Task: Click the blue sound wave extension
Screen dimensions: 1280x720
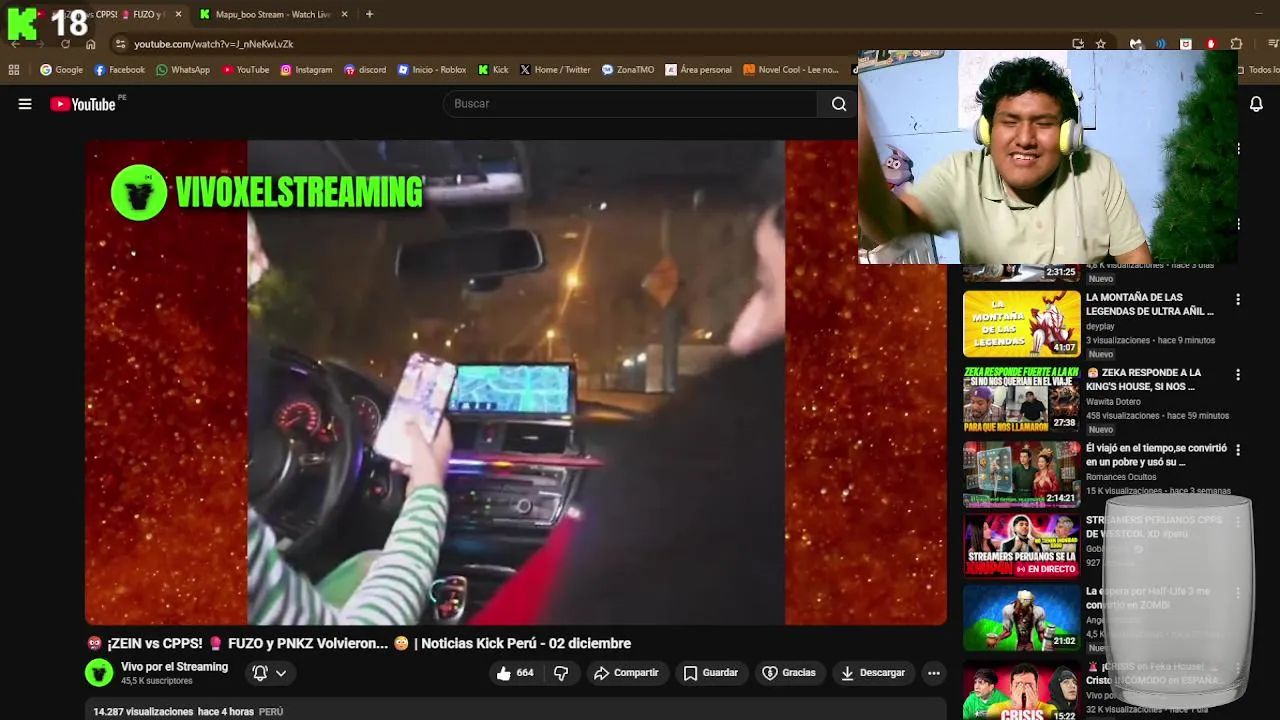Action: [x=1161, y=44]
